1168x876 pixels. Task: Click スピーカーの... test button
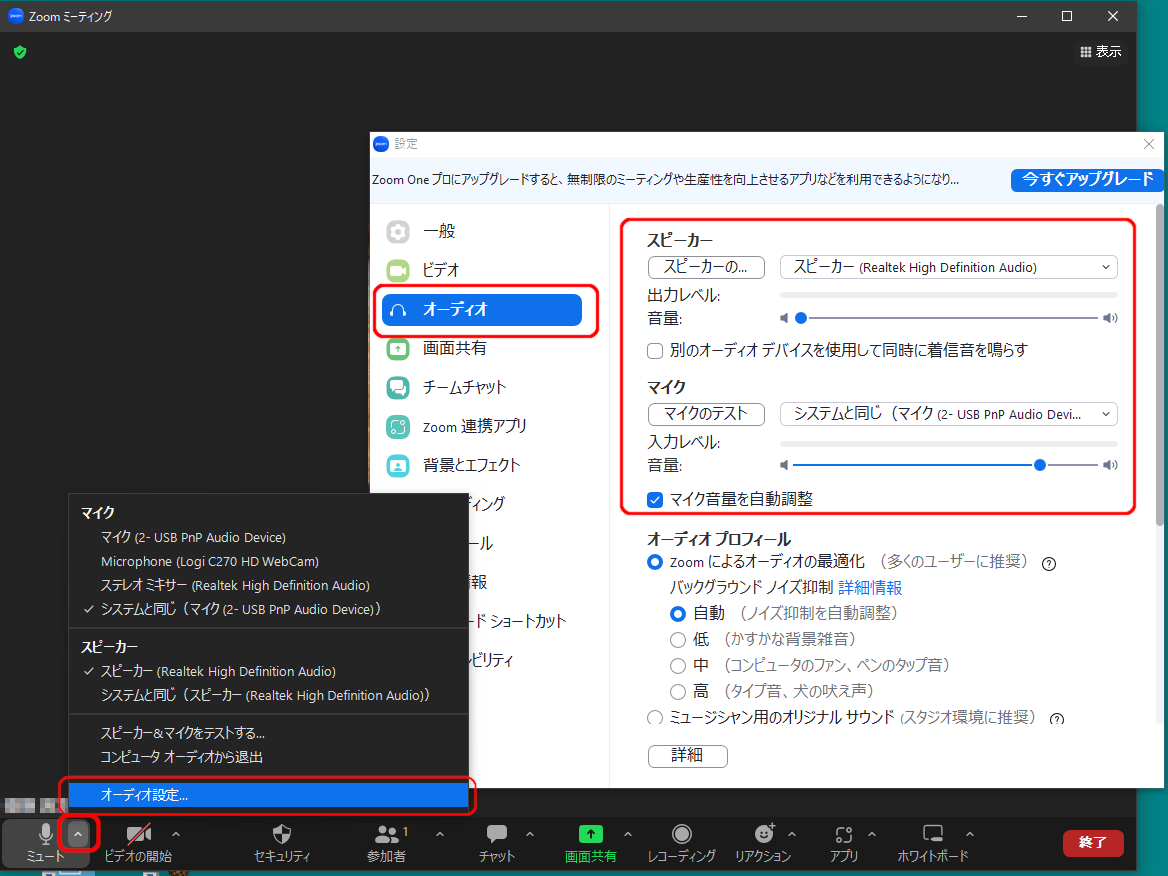pos(706,267)
